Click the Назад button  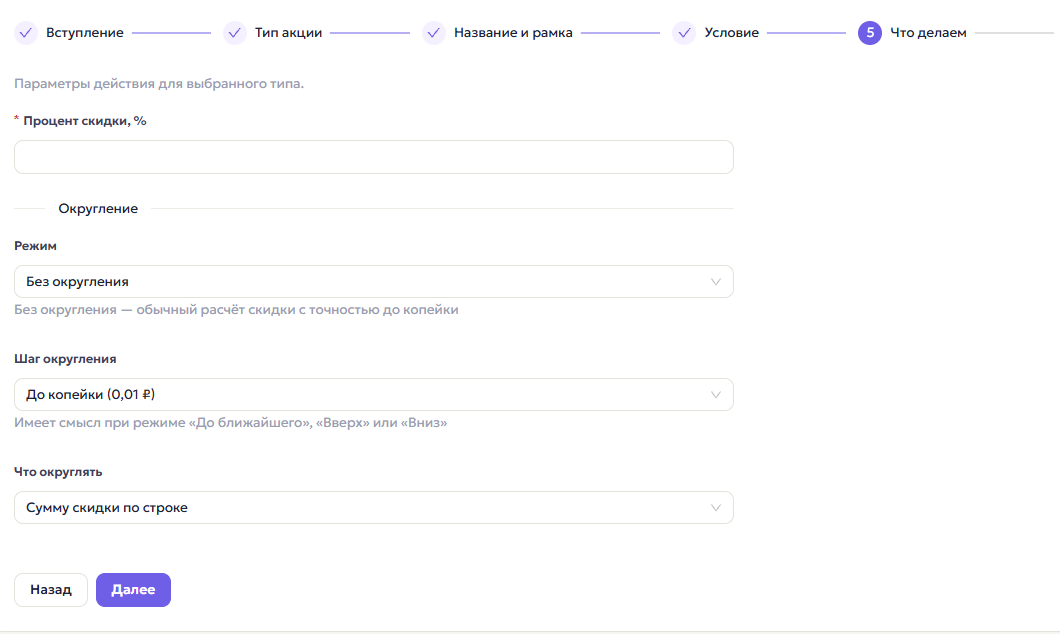(51, 589)
